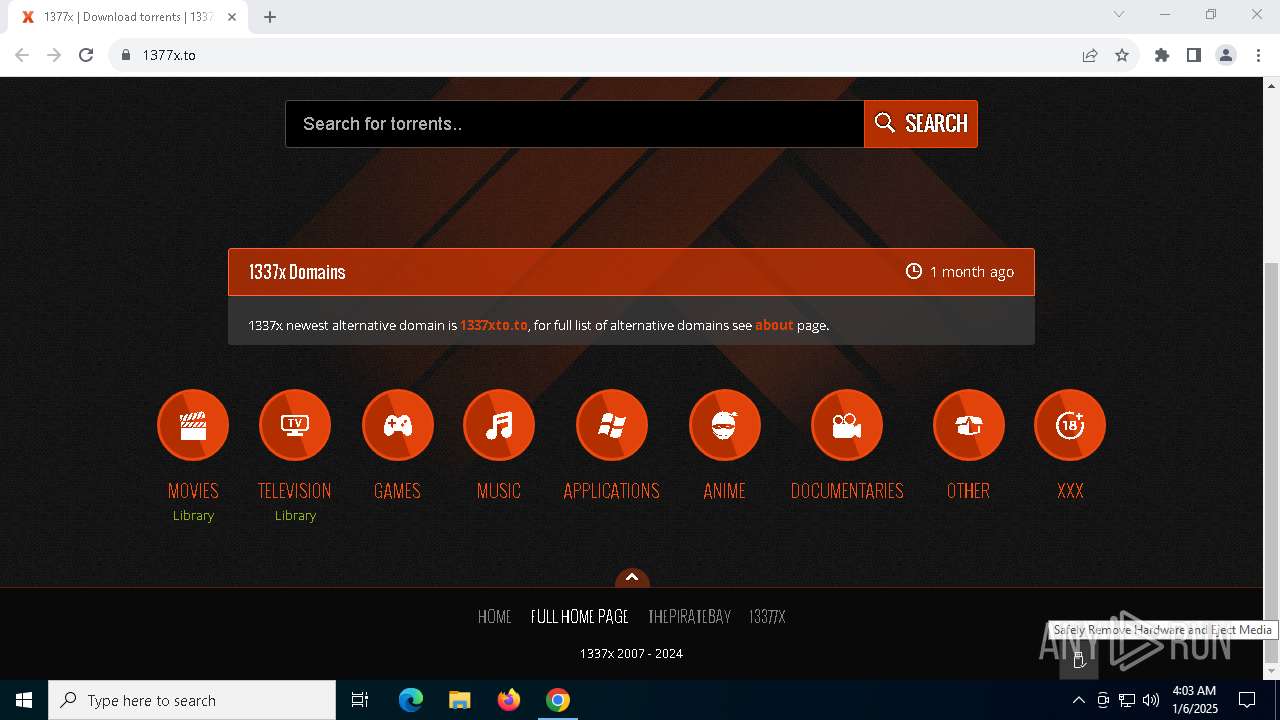Click the network tray icon
Viewport: 1280px width, 720px height.
click(1127, 700)
